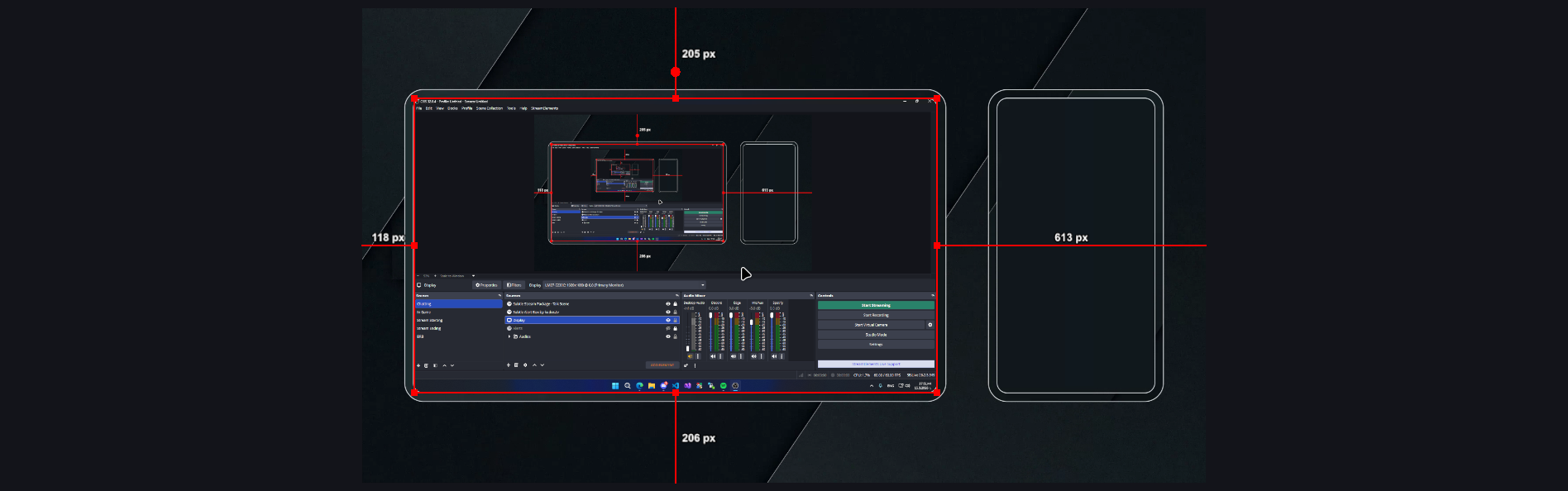Image resolution: width=1568 pixels, height=491 pixels.
Task: Adjust the Mic/Aux volume fader
Action: coord(752,322)
